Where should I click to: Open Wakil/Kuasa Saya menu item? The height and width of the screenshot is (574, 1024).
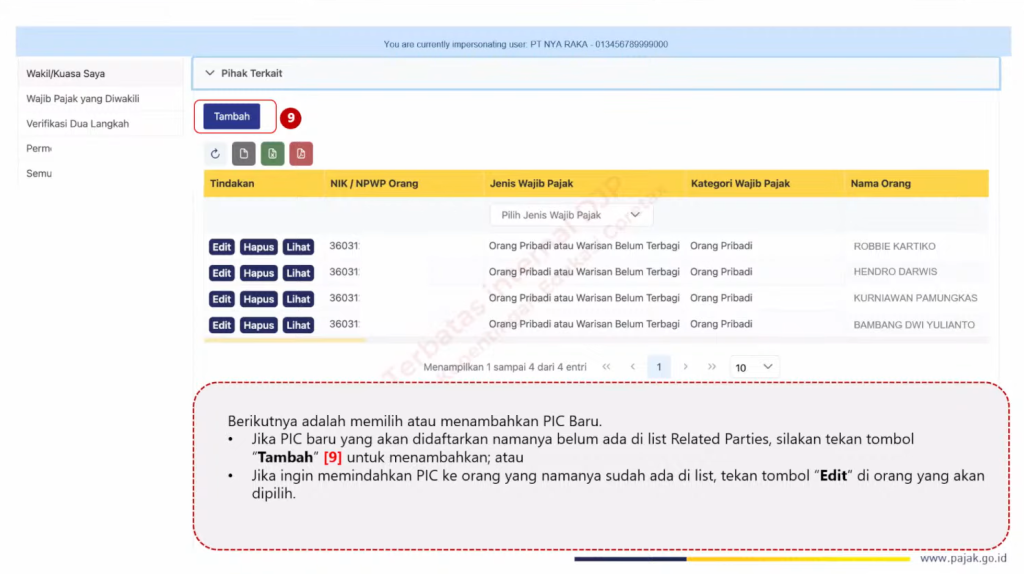tap(66, 73)
